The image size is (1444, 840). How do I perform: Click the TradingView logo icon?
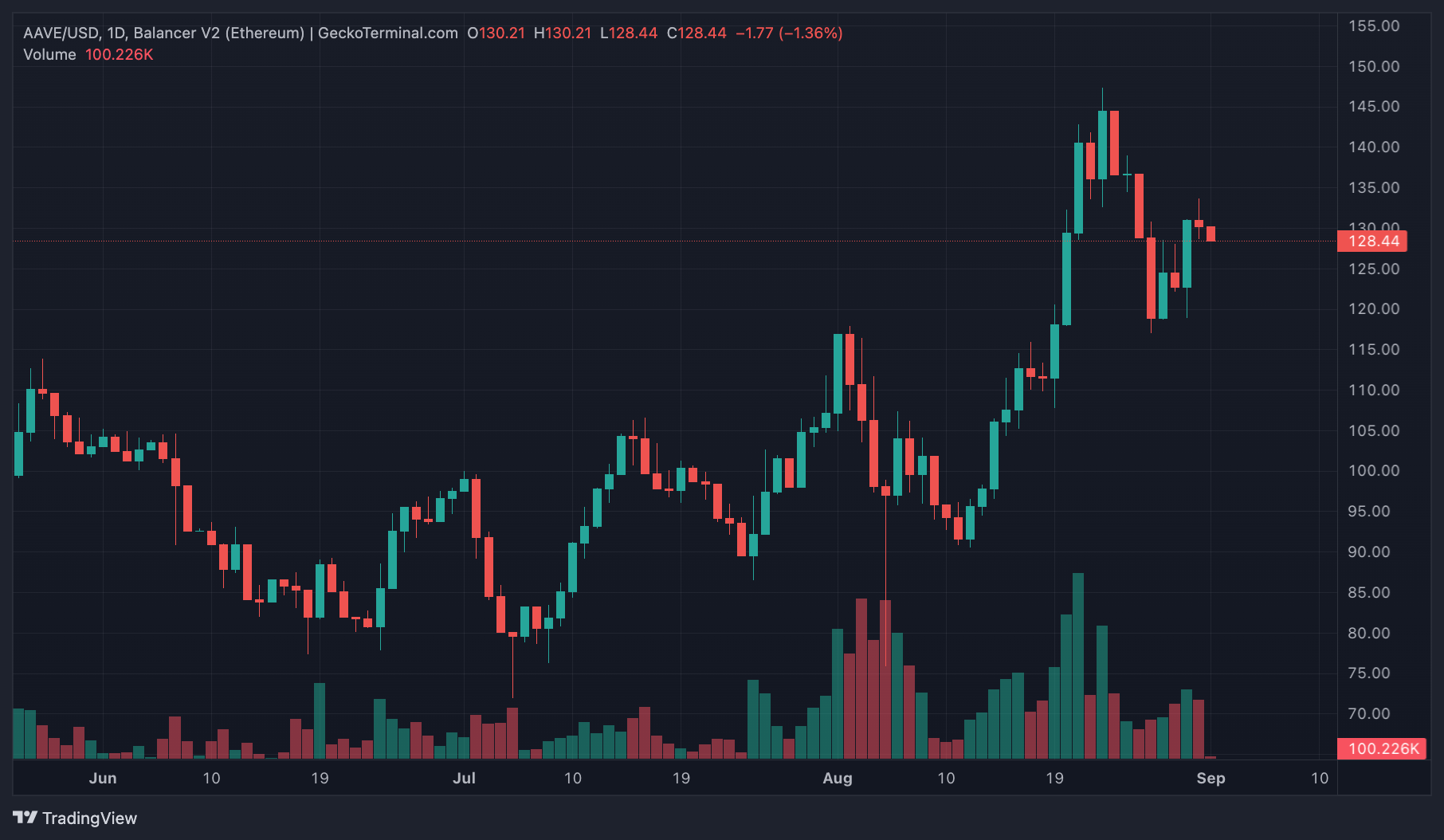[25, 818]
